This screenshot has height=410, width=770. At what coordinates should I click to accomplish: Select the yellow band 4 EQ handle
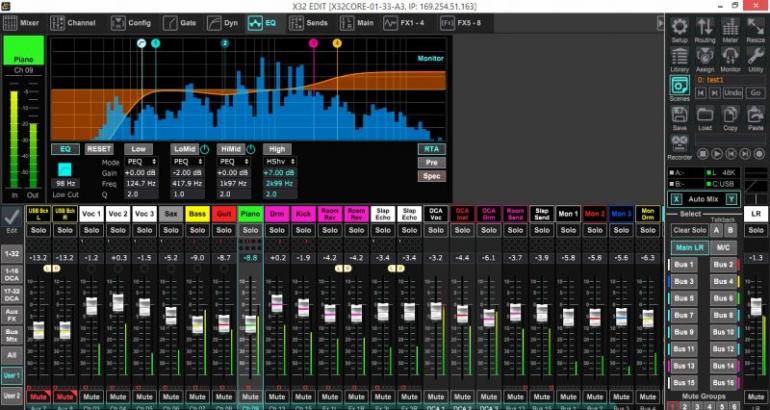click(x=337, y=44)
